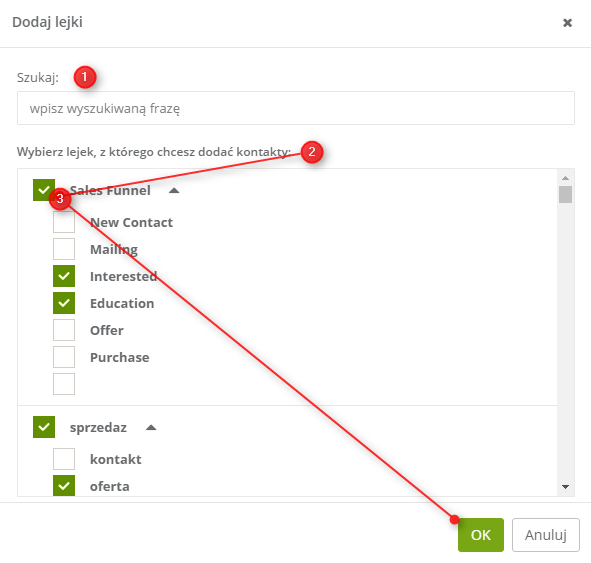Screen dimensions: 591x563
Task: Close the Dodaj lejki dialog
Action: coord(567,23)
